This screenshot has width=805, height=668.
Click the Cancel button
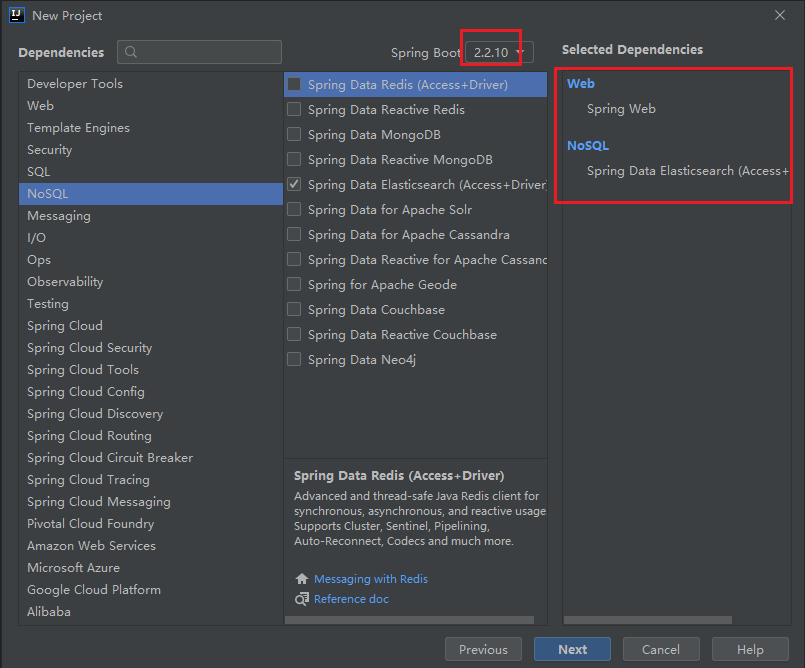tap(661, 650)
